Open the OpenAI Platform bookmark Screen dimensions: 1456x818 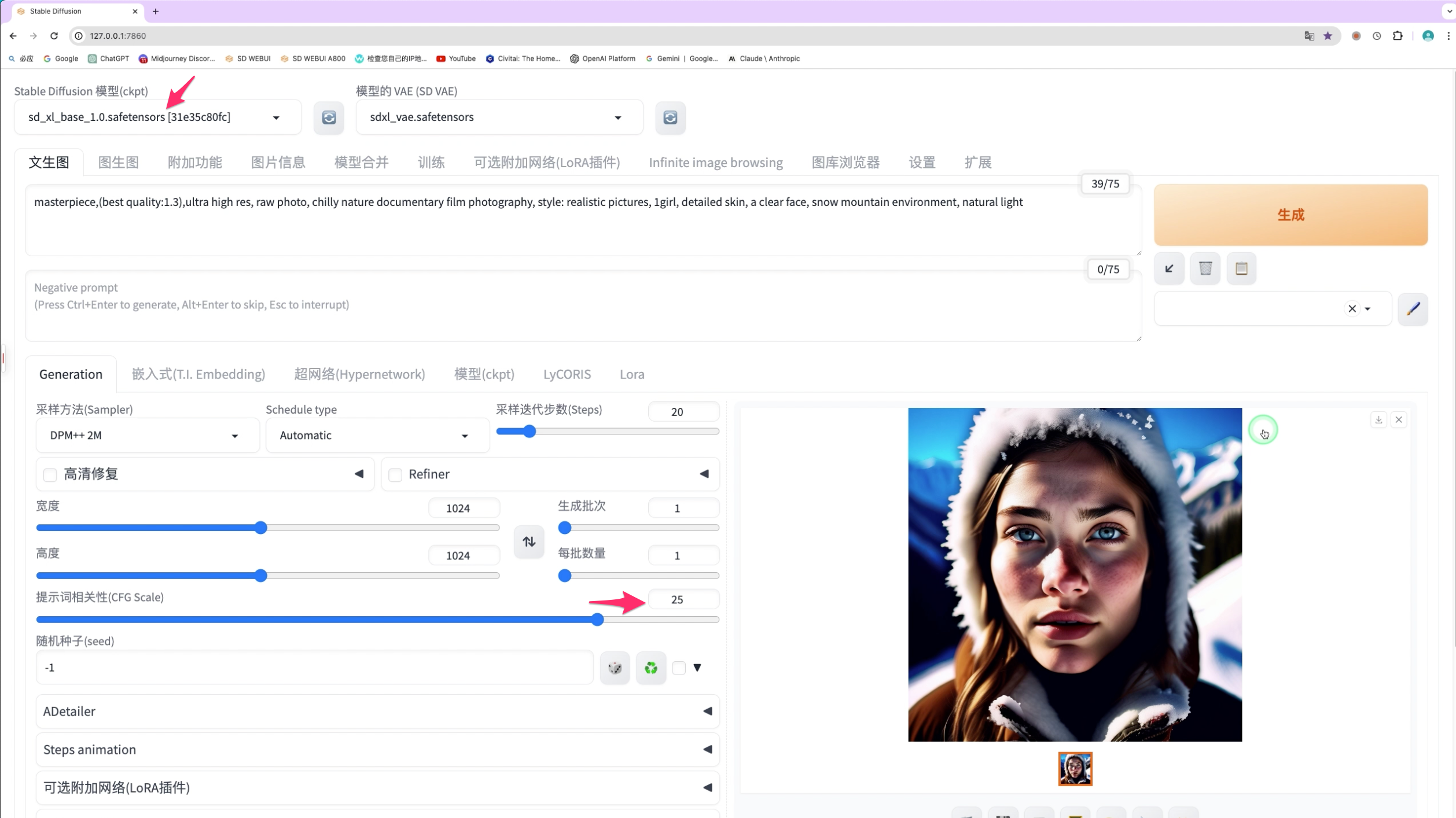tap(602, 58)
